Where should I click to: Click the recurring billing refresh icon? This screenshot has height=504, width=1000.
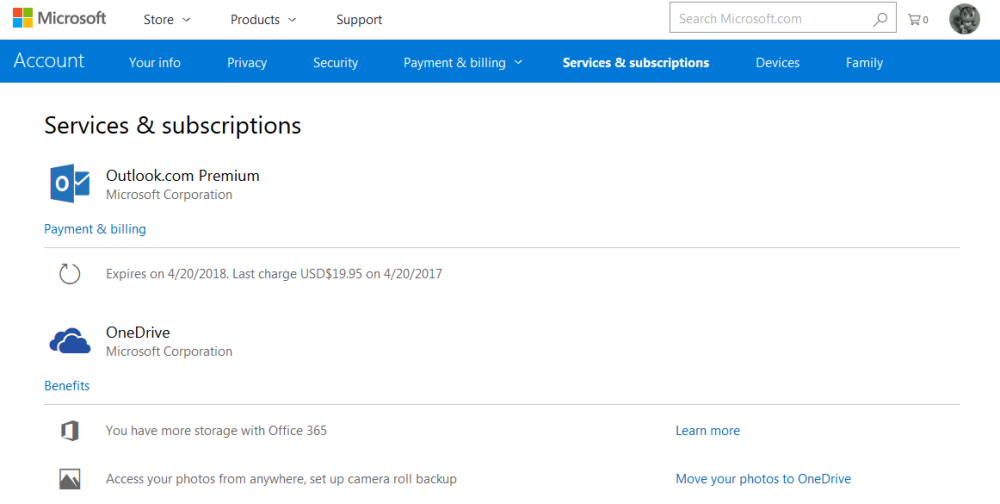coord(70,274)
